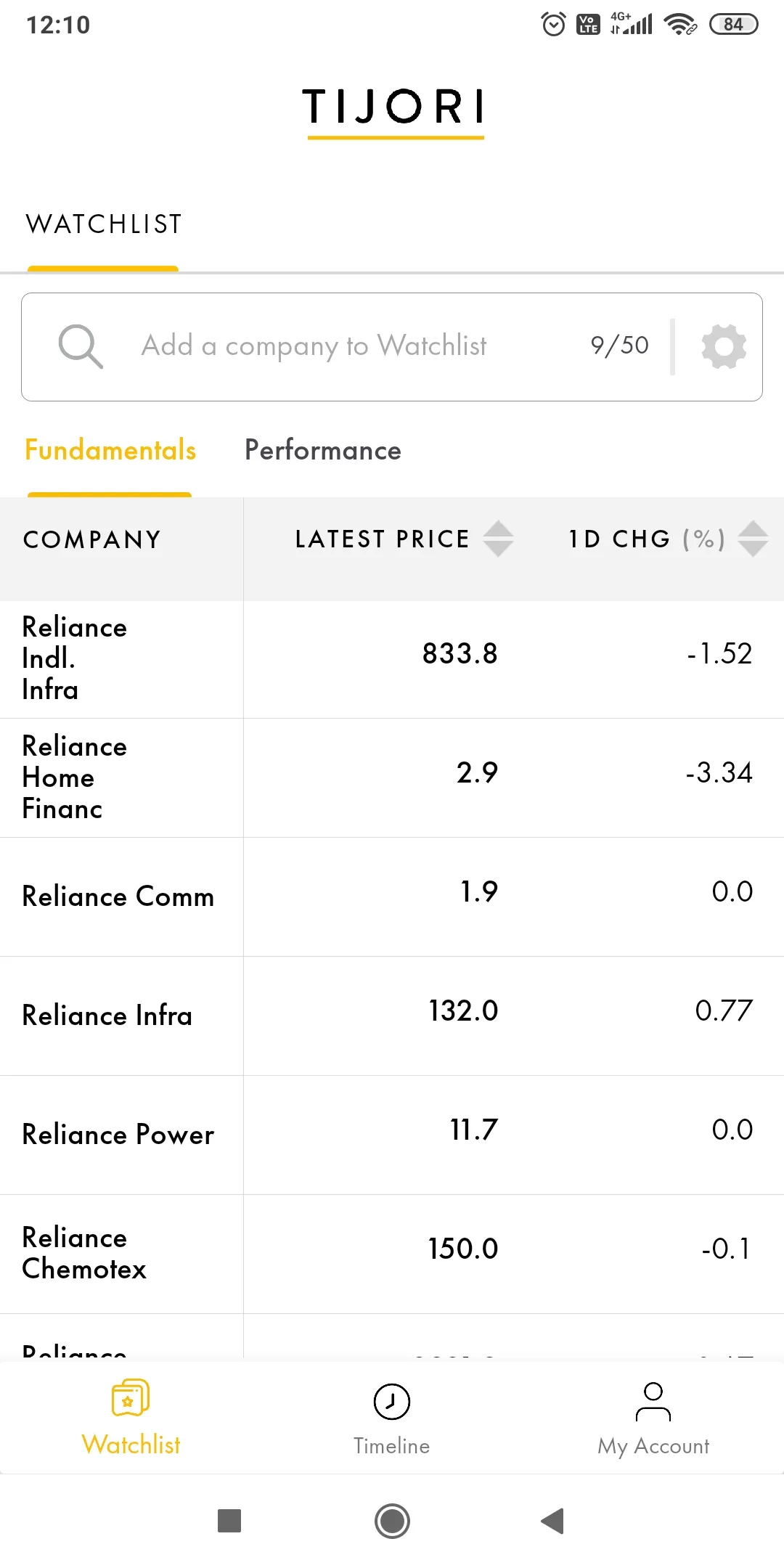784x1568 pixels.
Task: Open Reliance Chemotex listing
Action: [84, 1253]
